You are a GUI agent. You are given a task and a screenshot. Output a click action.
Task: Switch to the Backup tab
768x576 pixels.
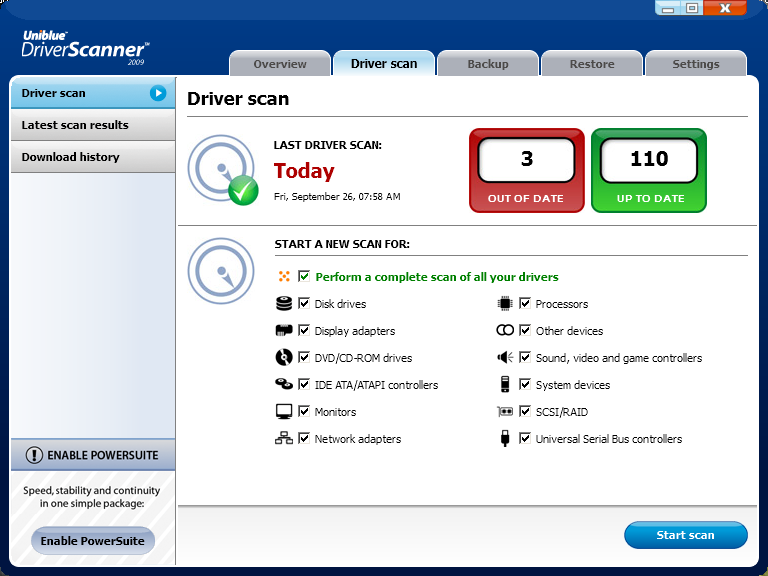coord(488,64)
